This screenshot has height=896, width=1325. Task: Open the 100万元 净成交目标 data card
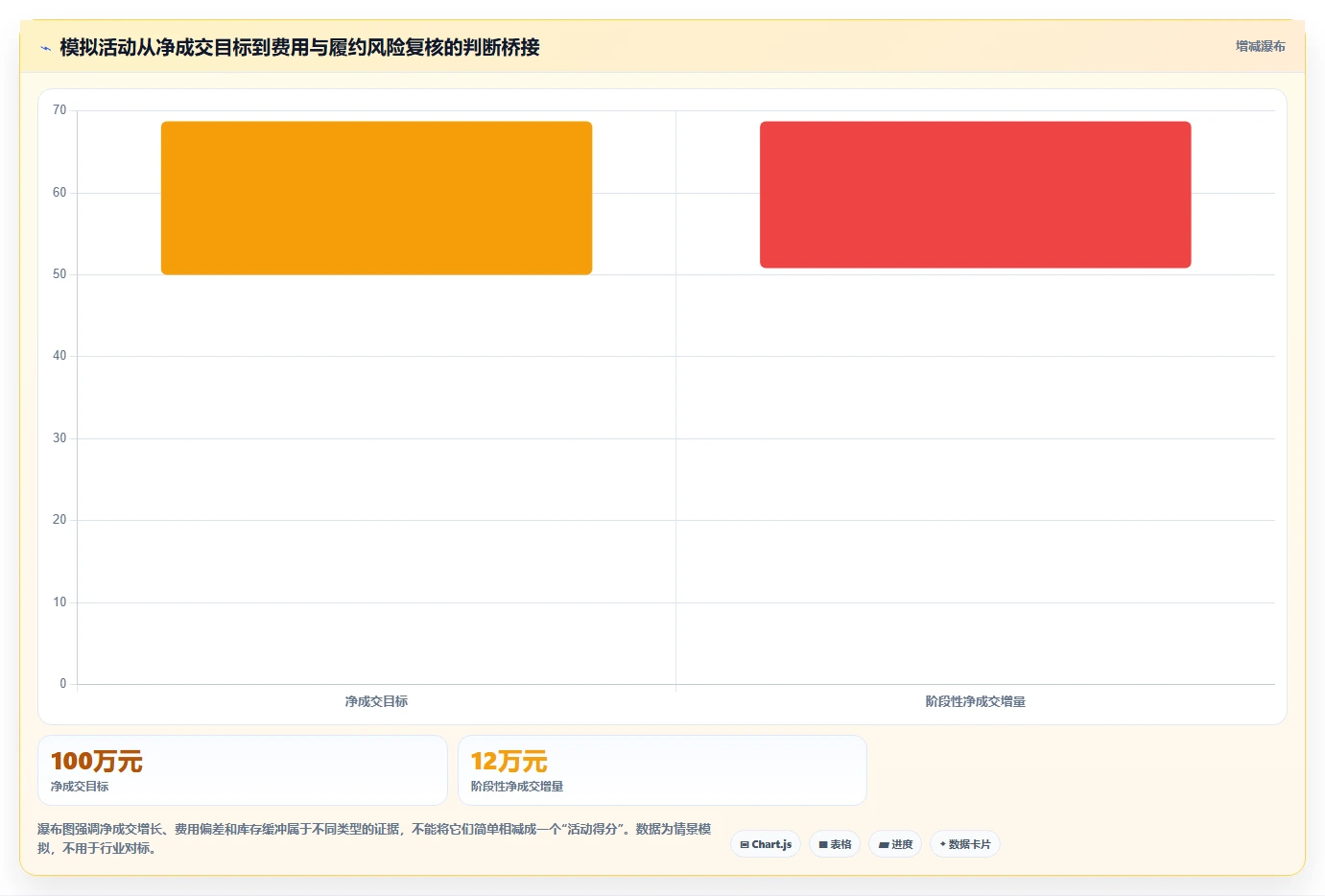[x=243, y=770]
